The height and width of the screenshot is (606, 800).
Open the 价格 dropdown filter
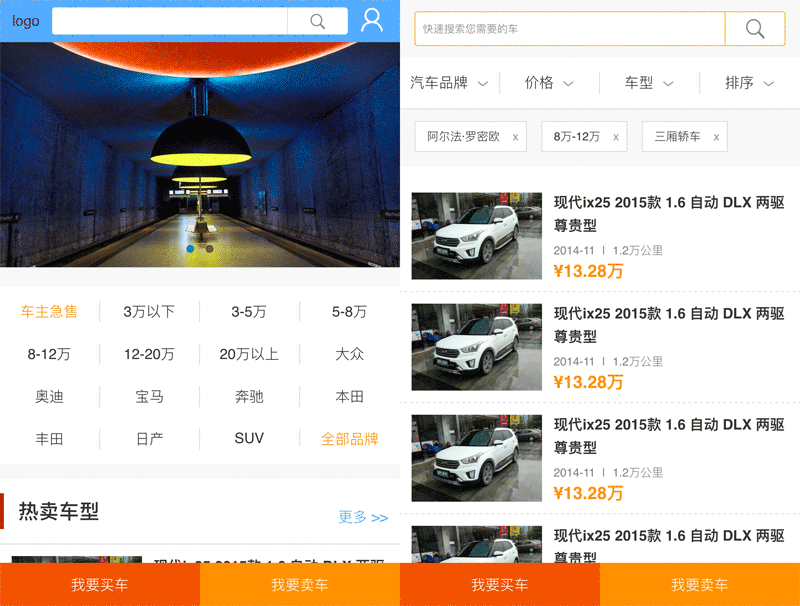pyautogui.click(x=549, y=83)
